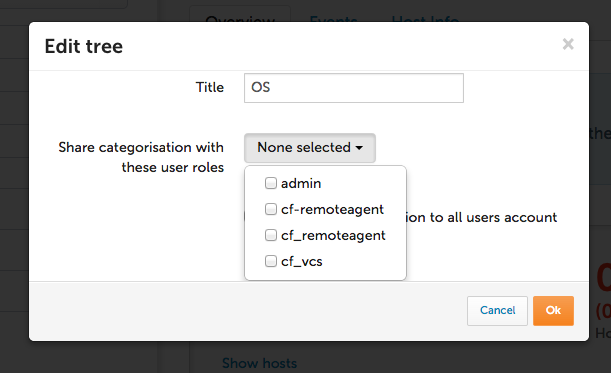
Task: Click the caret arrow on None selected
Action: [359, 148]
